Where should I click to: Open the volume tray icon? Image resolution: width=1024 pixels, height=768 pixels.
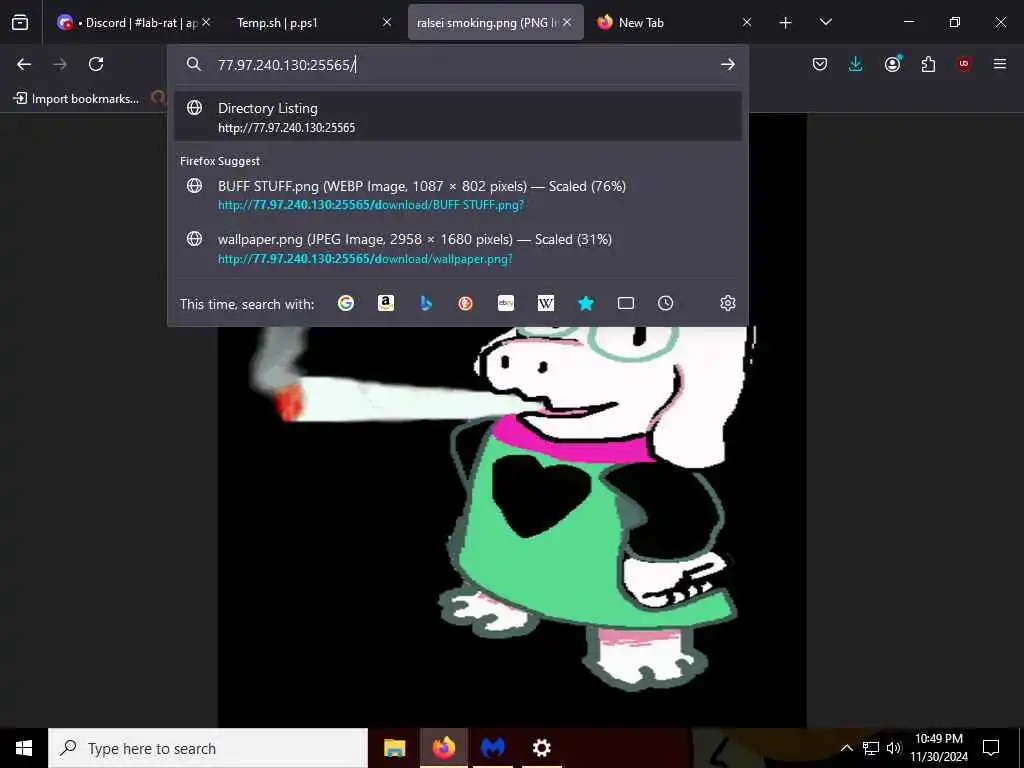[x=894, y=748]
